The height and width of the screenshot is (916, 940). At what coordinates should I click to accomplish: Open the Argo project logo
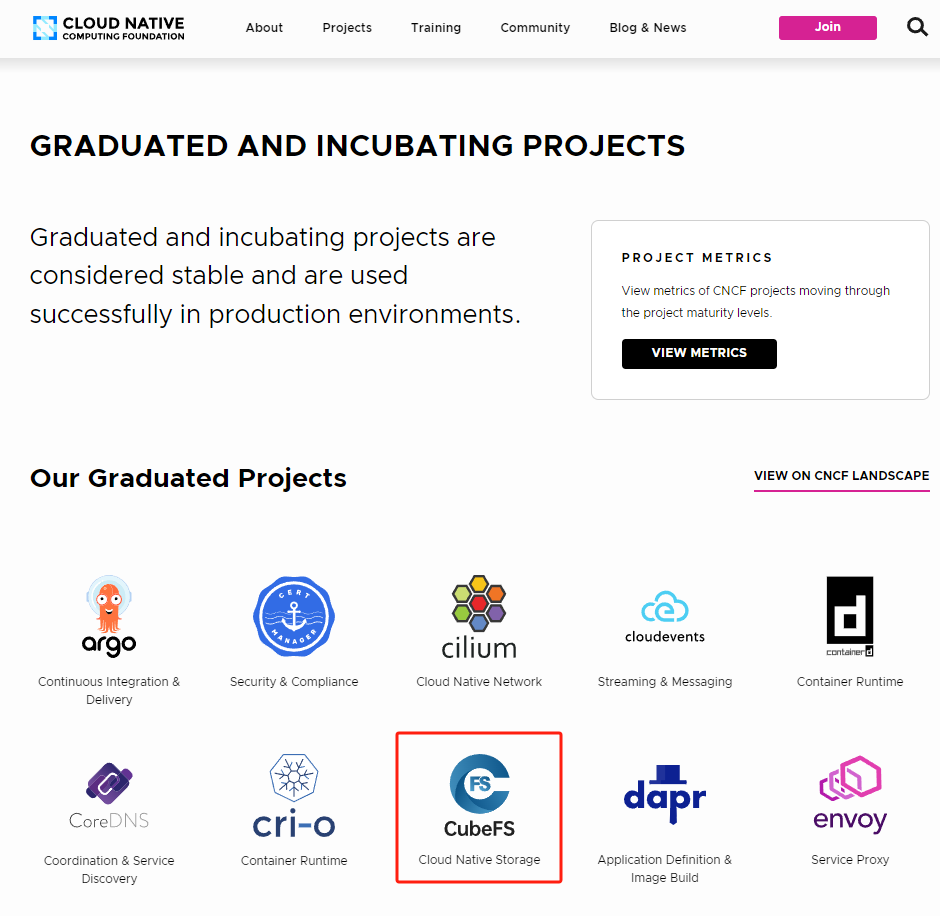point(109,617)
